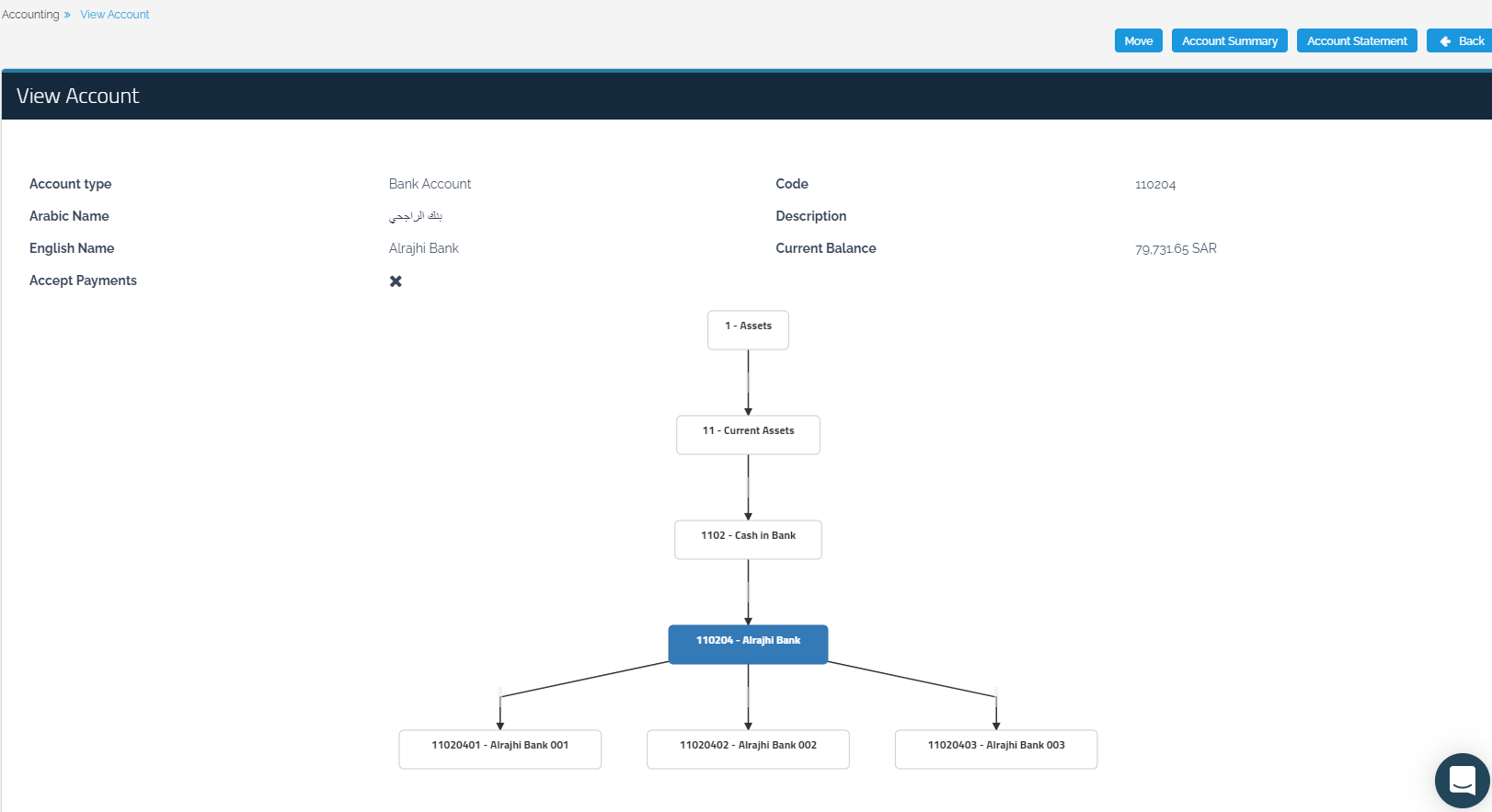Select the highlighted 110204 - Alrajhi Bank node
This screenshot has height=812, width=1492.
(x=748, y=644)
